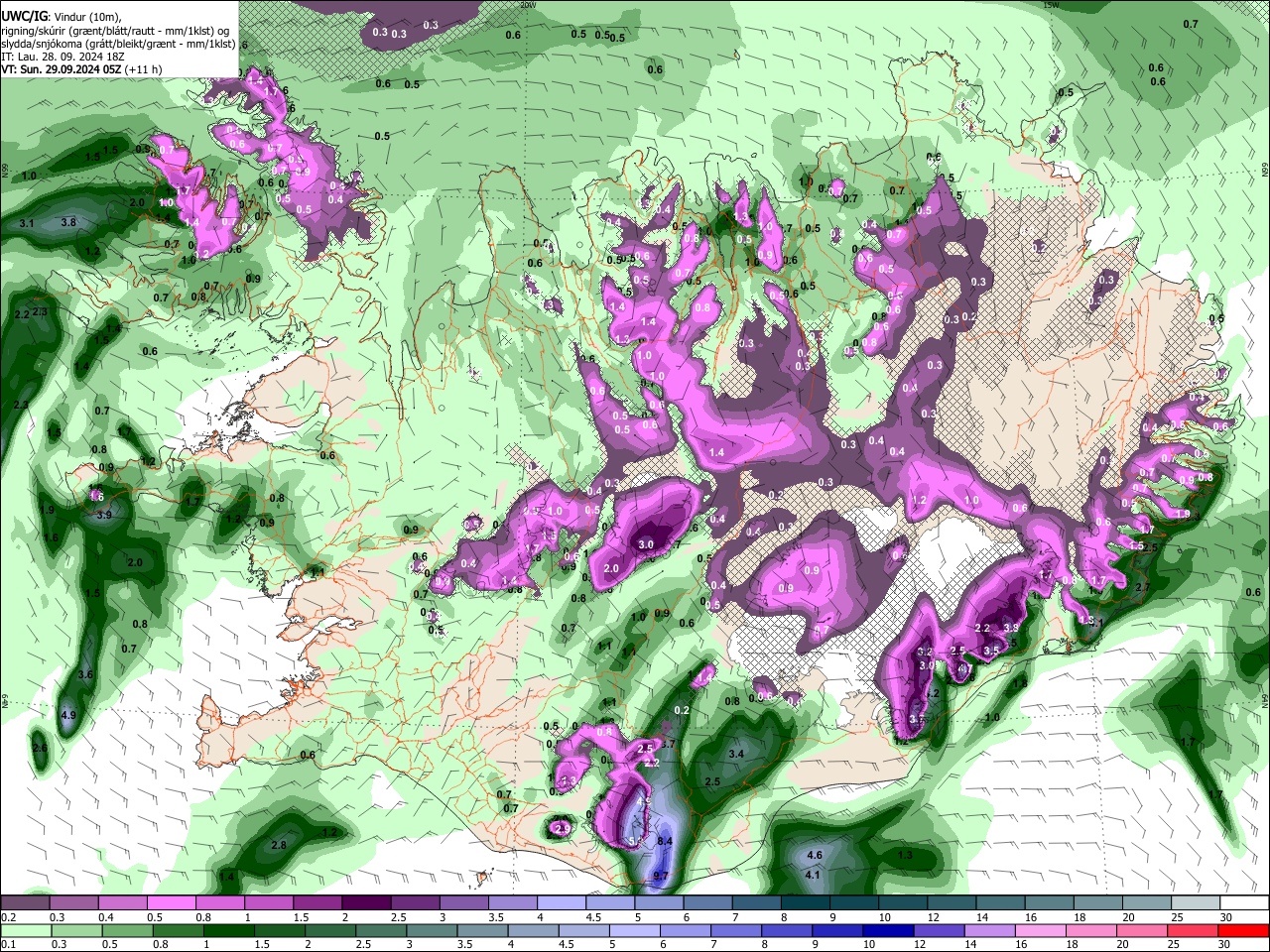Click the "8.4" precipitation value on the map

[665, 842]
